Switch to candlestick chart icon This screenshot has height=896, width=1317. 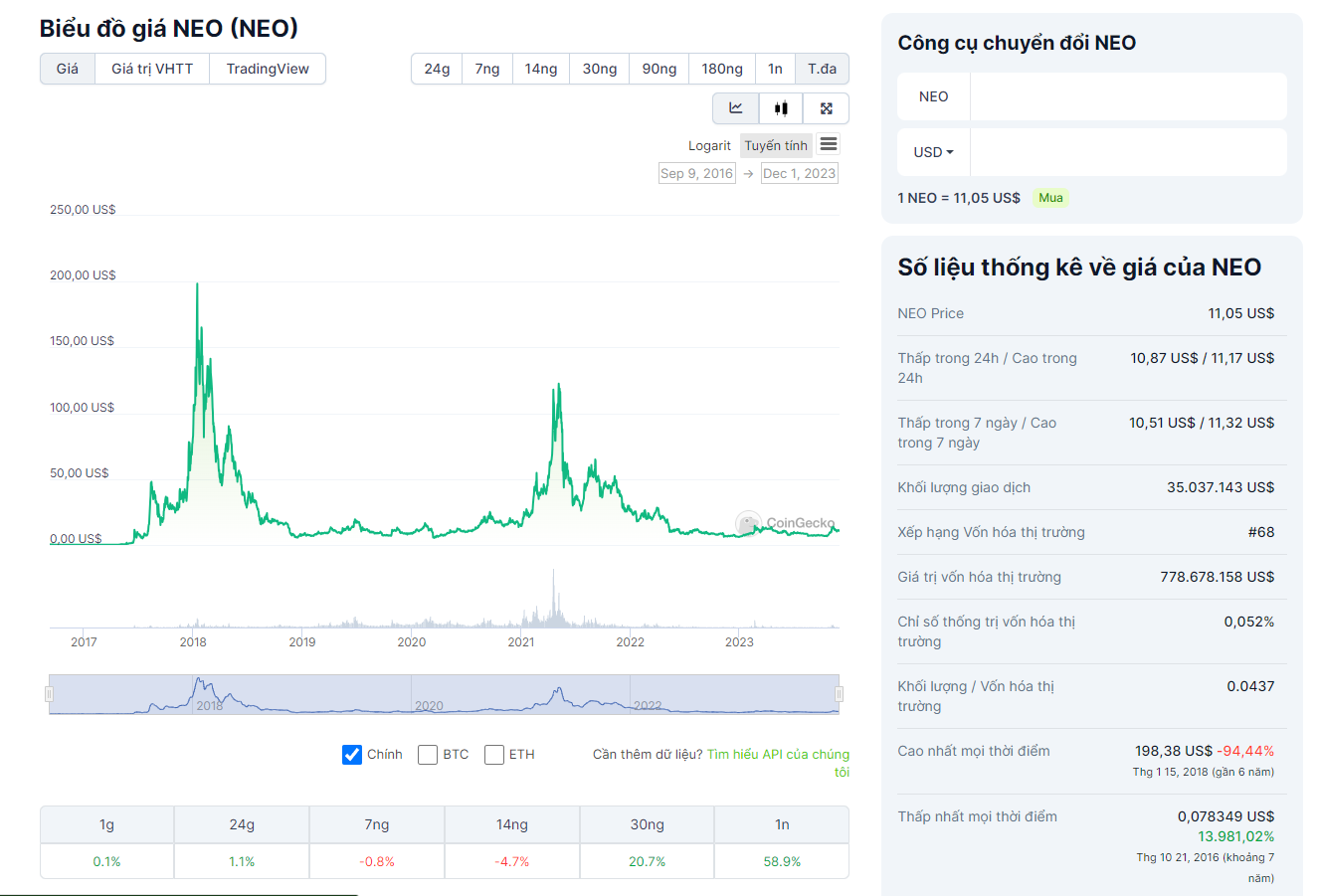(781, 108)
